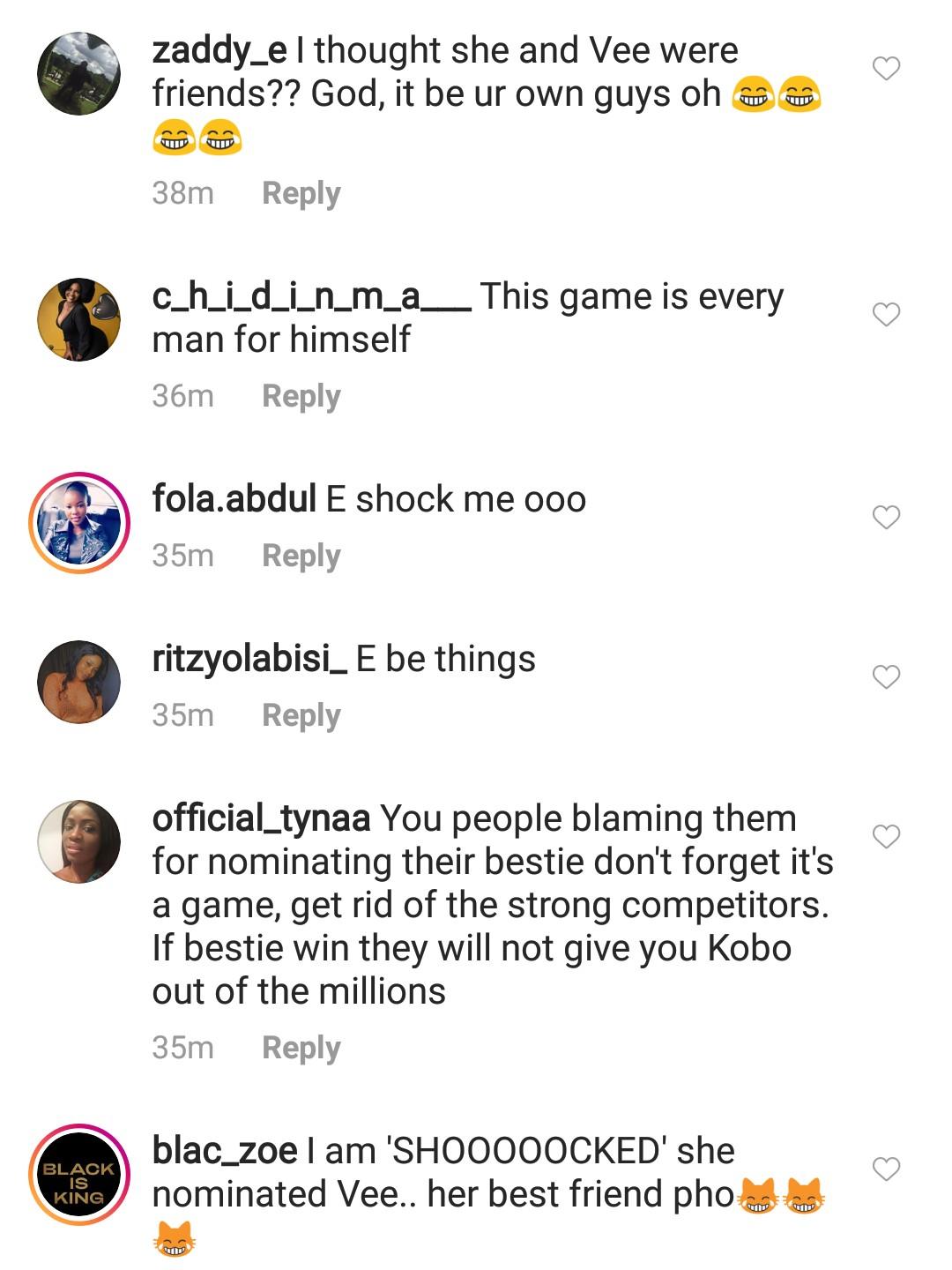Viewport: 952px width, 1270px height.
Task: Open the zaddy_e username link
Action: [x=219, y=50]
